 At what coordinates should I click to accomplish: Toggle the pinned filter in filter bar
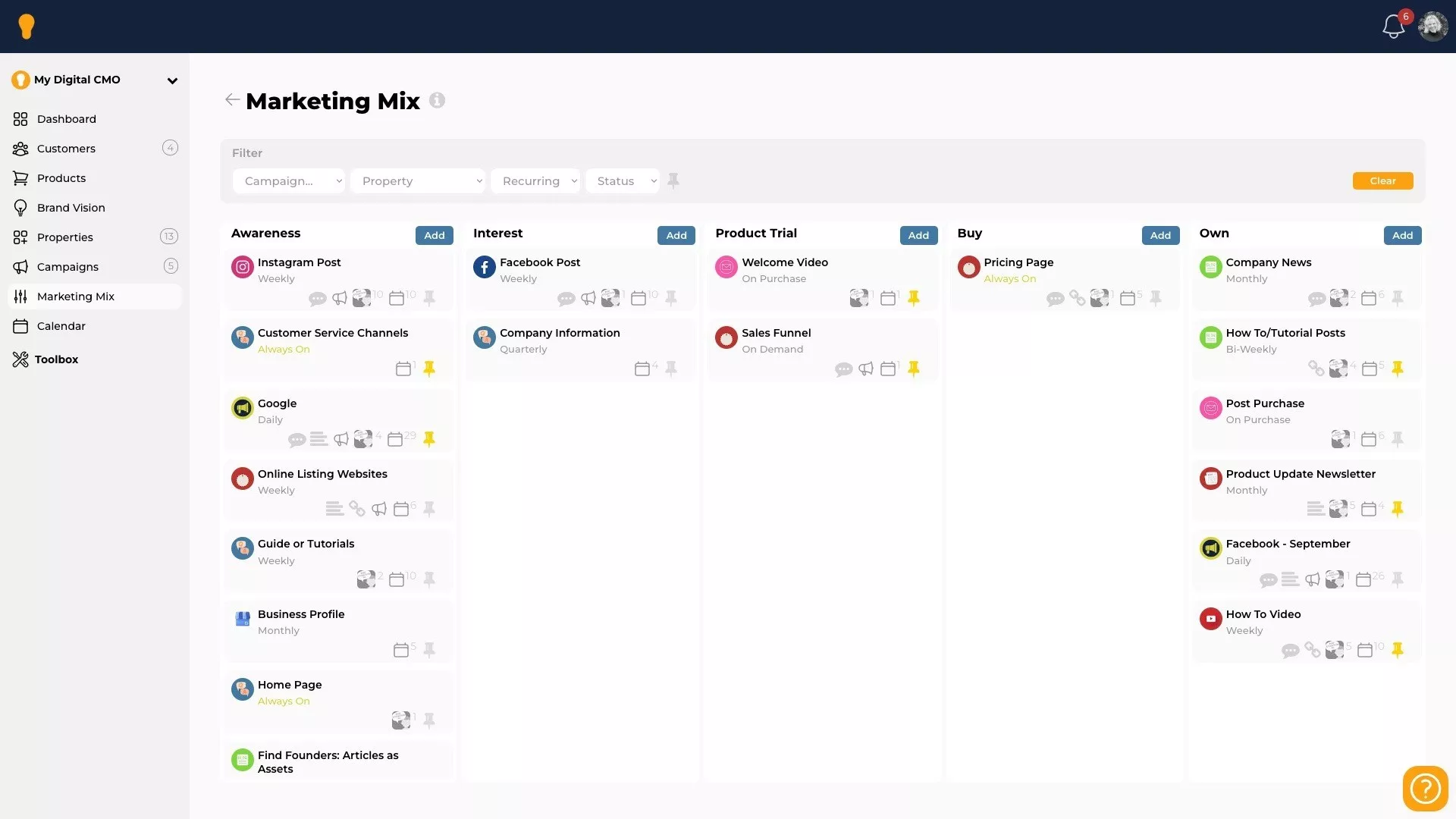click(x=673, y=180)
